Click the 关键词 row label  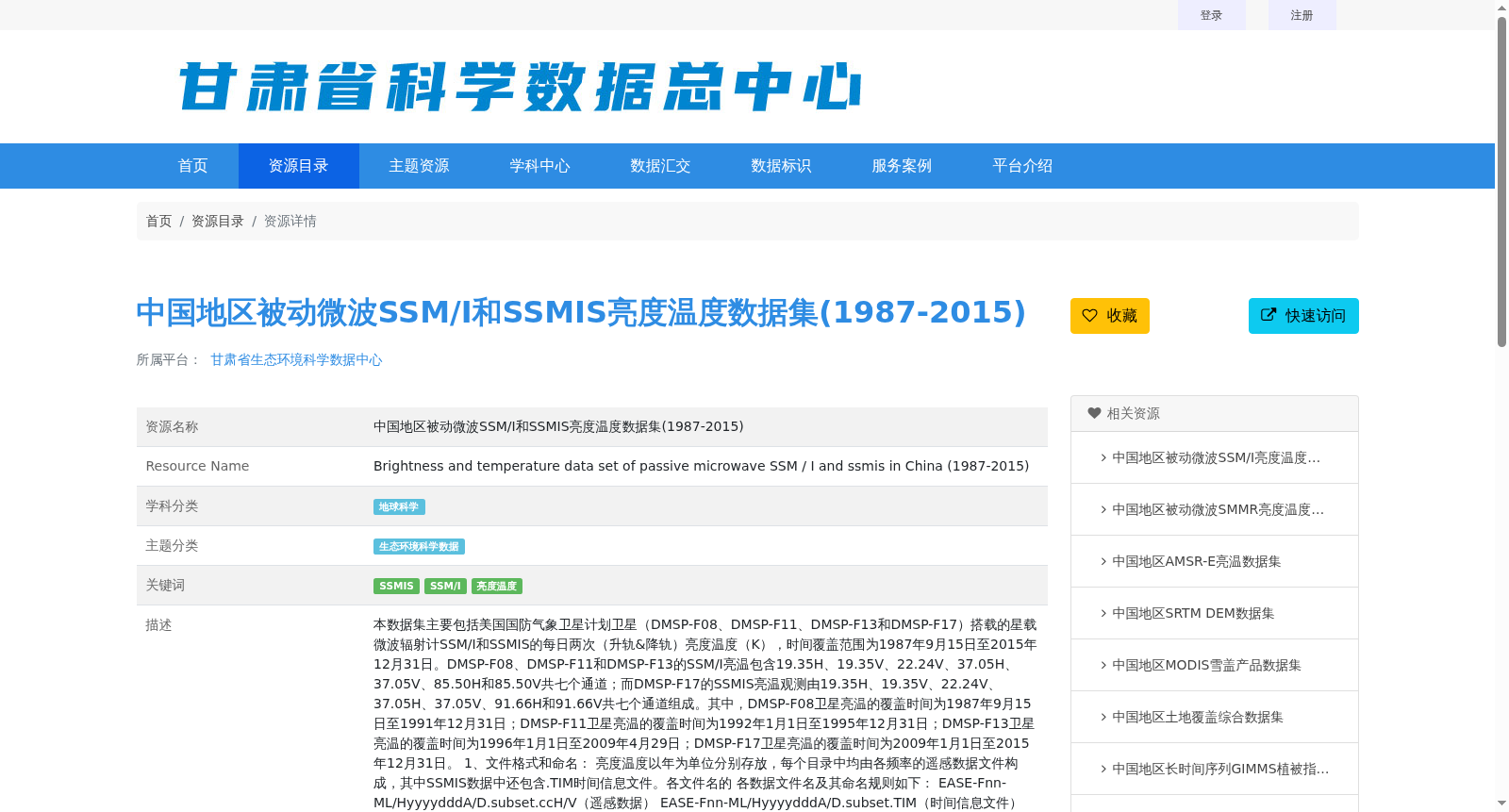pyautogui.click(x=165, y=585)
